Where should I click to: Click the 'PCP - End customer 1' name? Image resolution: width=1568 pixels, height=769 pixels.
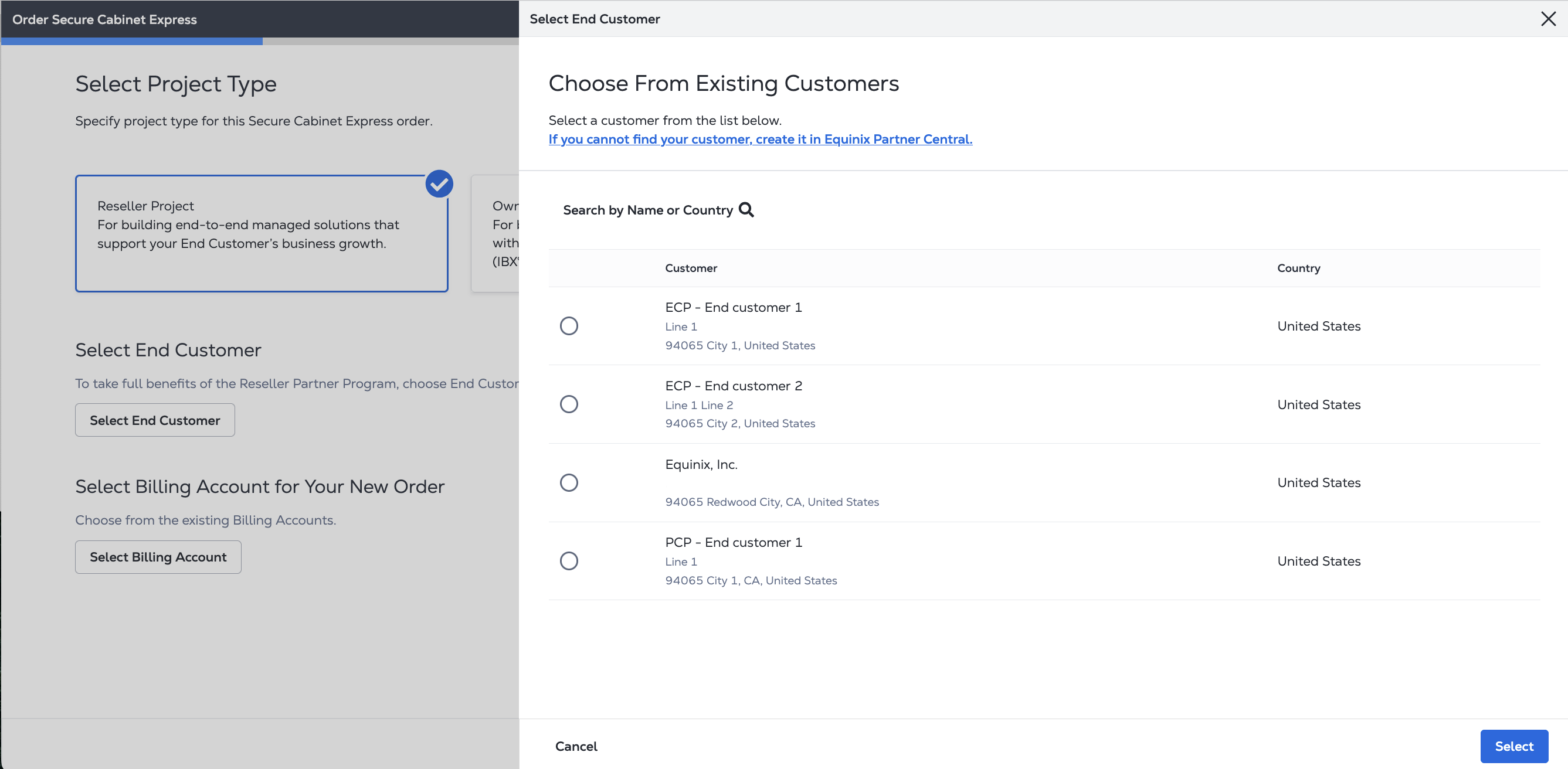734,542
